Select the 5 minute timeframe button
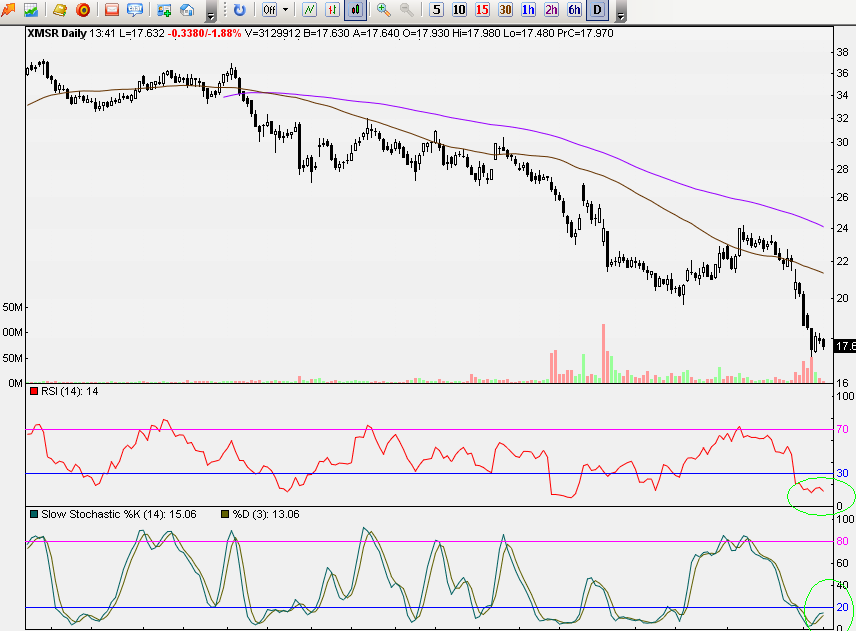 click(437, 10)
